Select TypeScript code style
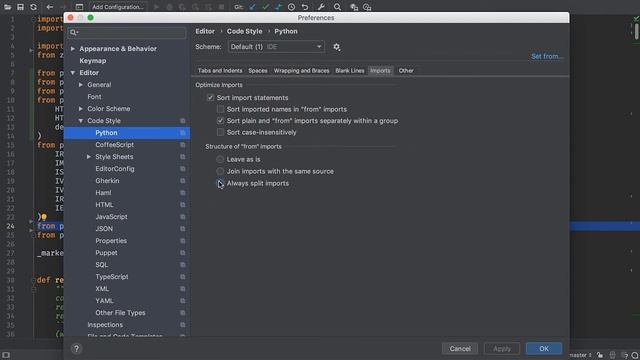Viewport: 640px width, 360px height. point(112,277)
